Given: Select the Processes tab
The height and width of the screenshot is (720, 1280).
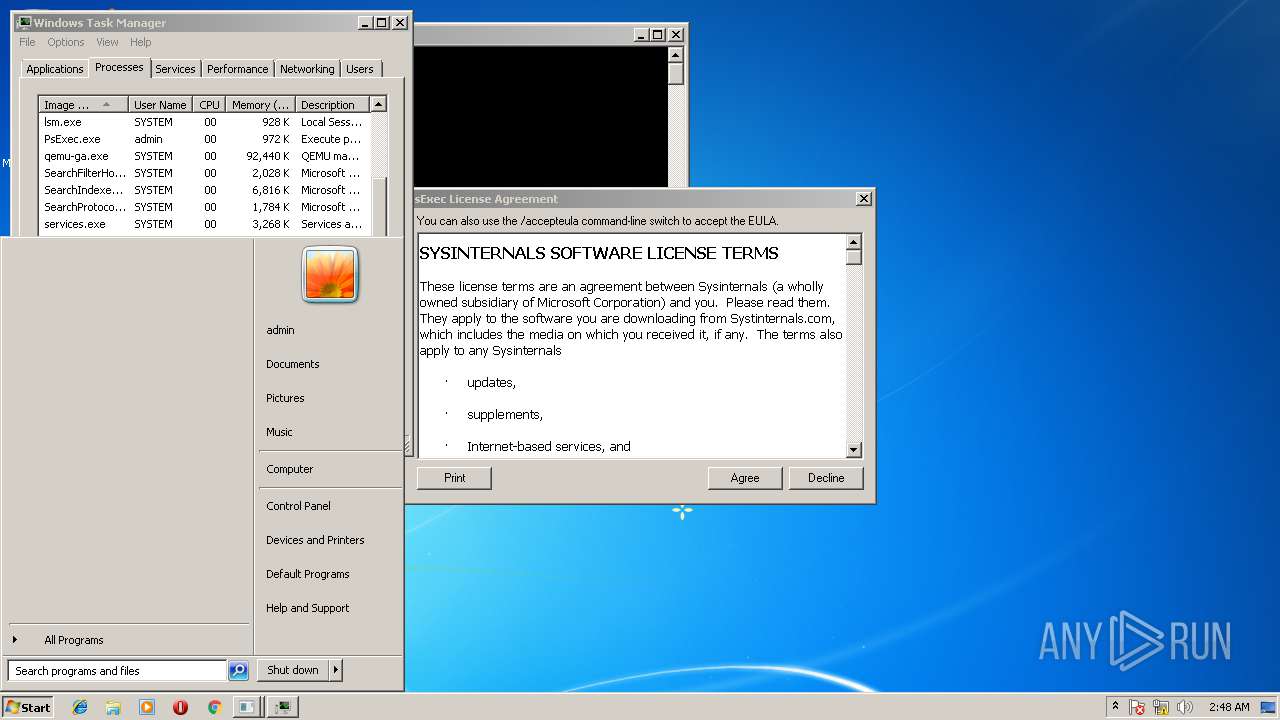Looking at the screenshot, I should pyautogui.click(x=119, y=67).
